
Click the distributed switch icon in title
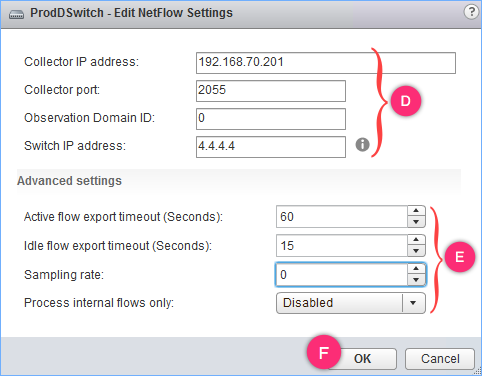[x=16, y=14]
